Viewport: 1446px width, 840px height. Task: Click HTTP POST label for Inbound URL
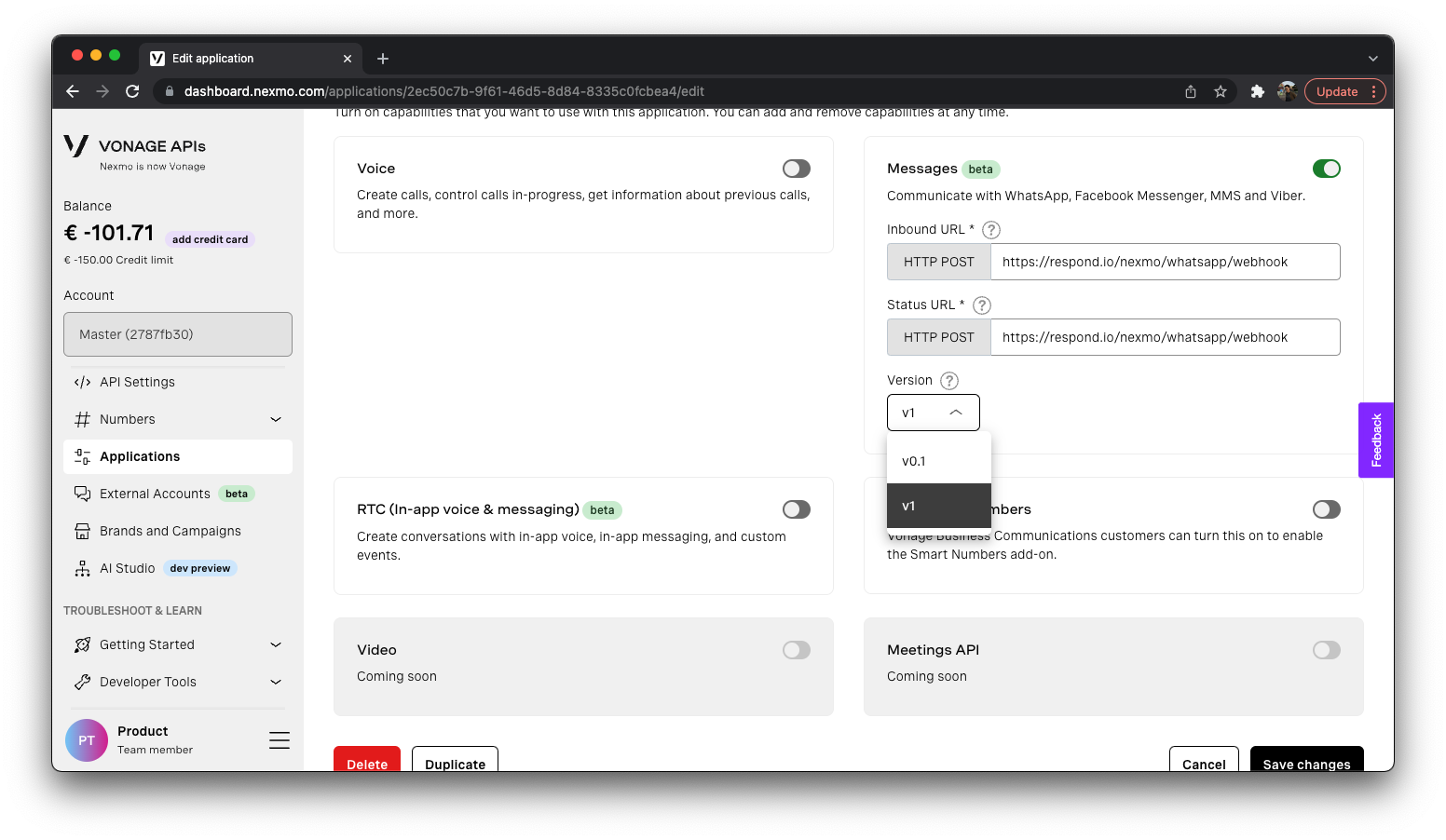(x=938, y=262)
